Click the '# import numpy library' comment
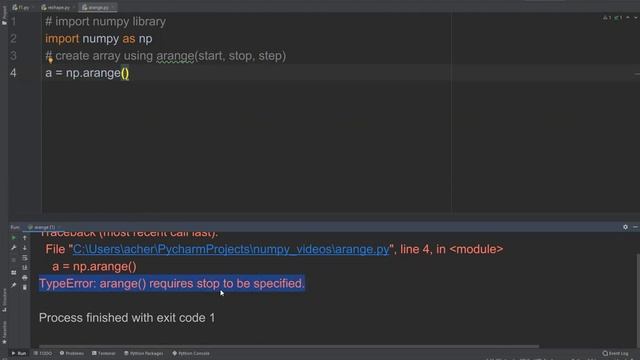The width and height of the screenshot is (640, 360). pyautogui.click(x=105, y=22)
